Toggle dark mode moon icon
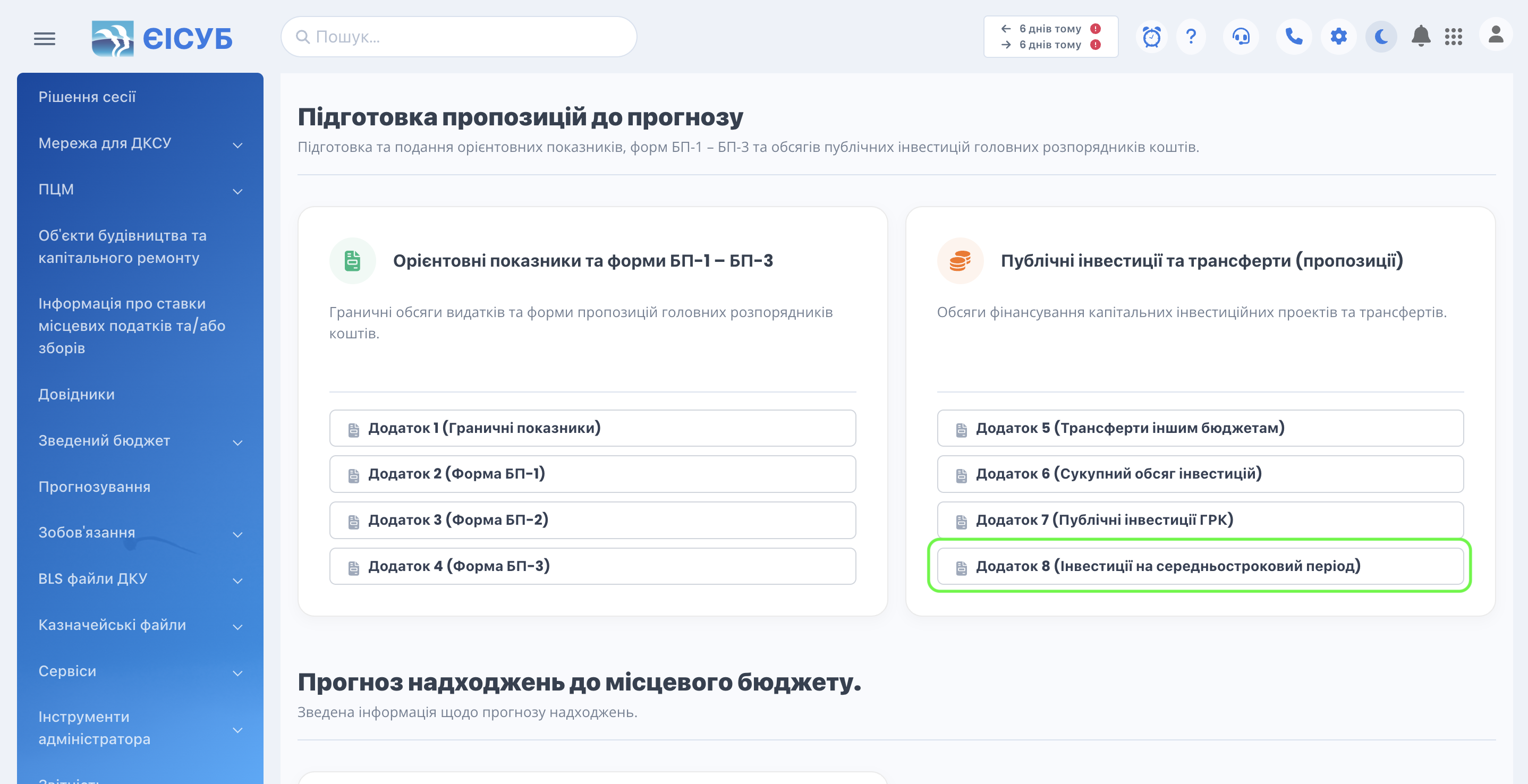The height and width of the screenshot is (784, 1528). click(x=1381, y=37)
